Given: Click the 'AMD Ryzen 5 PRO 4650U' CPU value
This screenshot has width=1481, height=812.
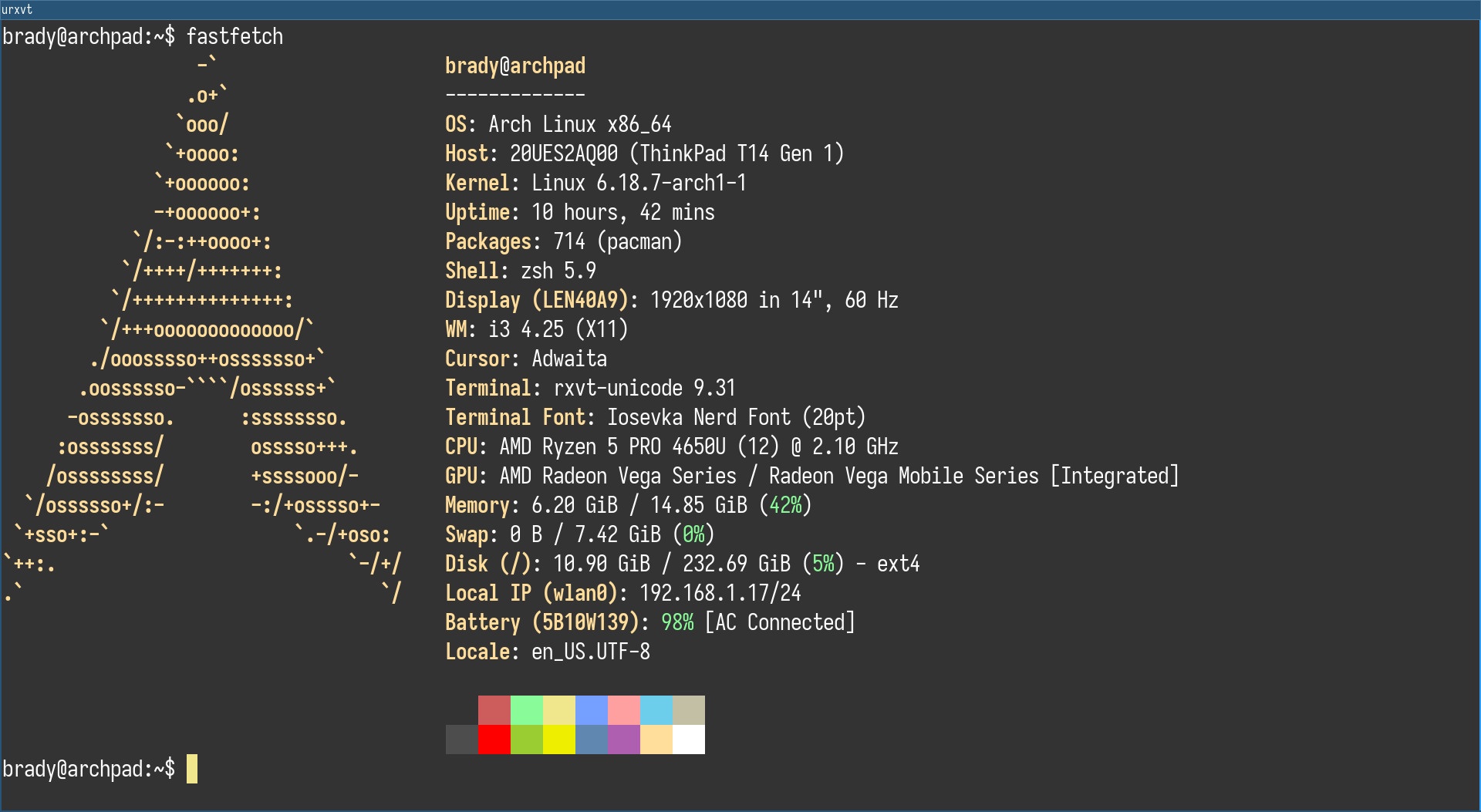Looking at the screenshot, I should pyautogui.click(x=612, y=446).
